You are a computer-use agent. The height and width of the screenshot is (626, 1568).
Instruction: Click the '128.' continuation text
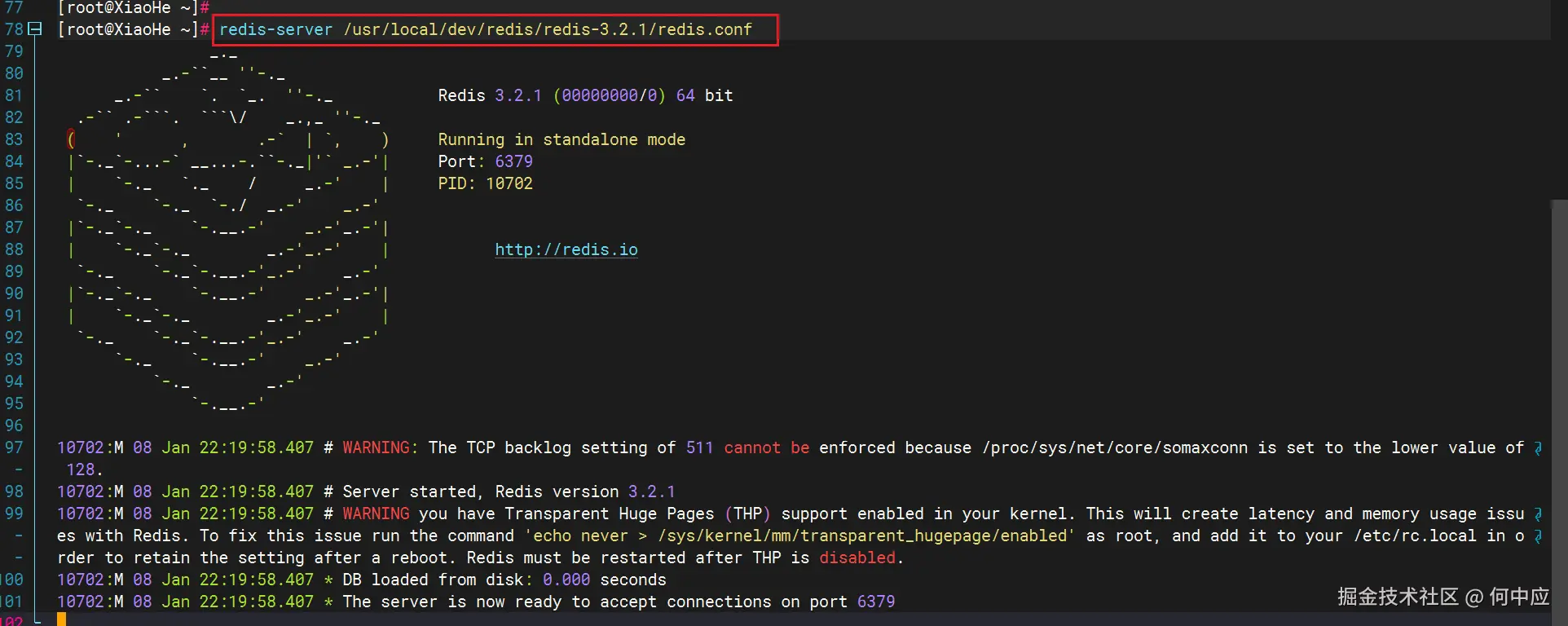pos(85,469)
